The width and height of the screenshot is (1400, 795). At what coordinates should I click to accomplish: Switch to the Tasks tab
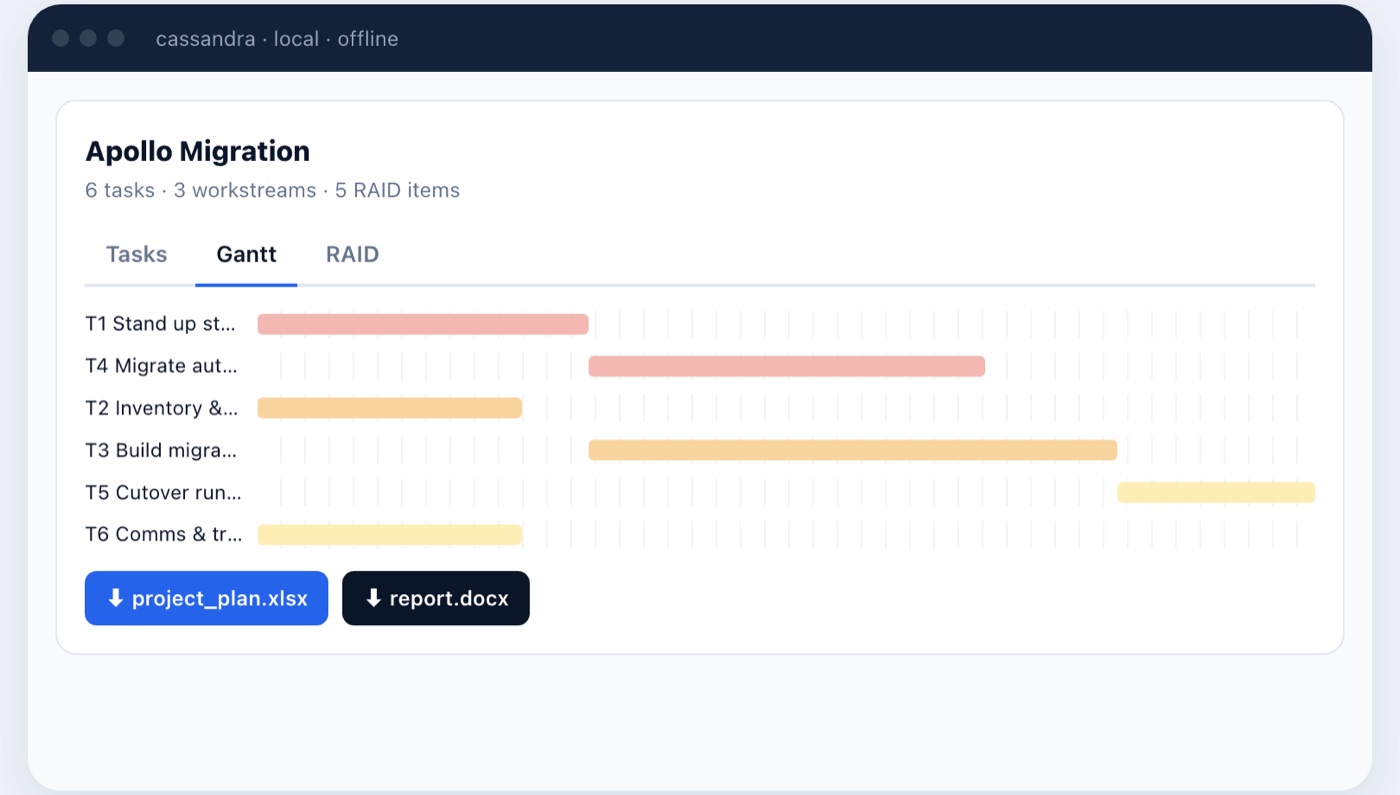[137, 254]
